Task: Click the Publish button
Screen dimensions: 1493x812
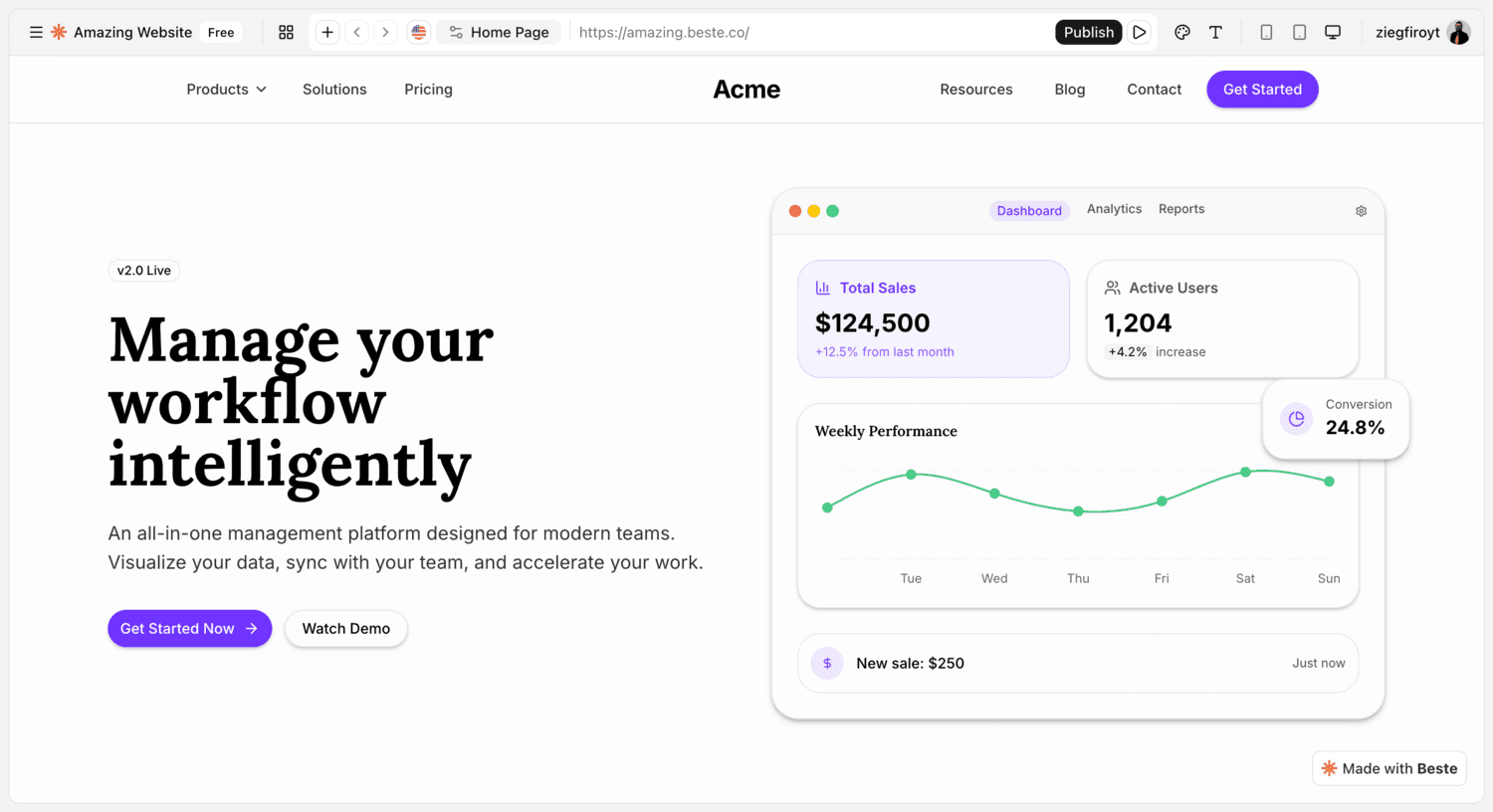Action: coord(1088,32)
